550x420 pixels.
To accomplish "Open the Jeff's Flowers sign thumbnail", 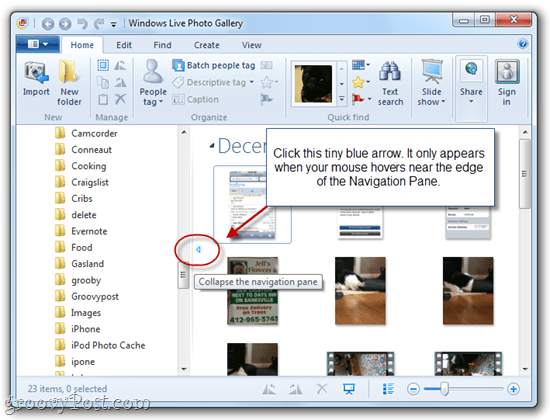I will [253, 291].
